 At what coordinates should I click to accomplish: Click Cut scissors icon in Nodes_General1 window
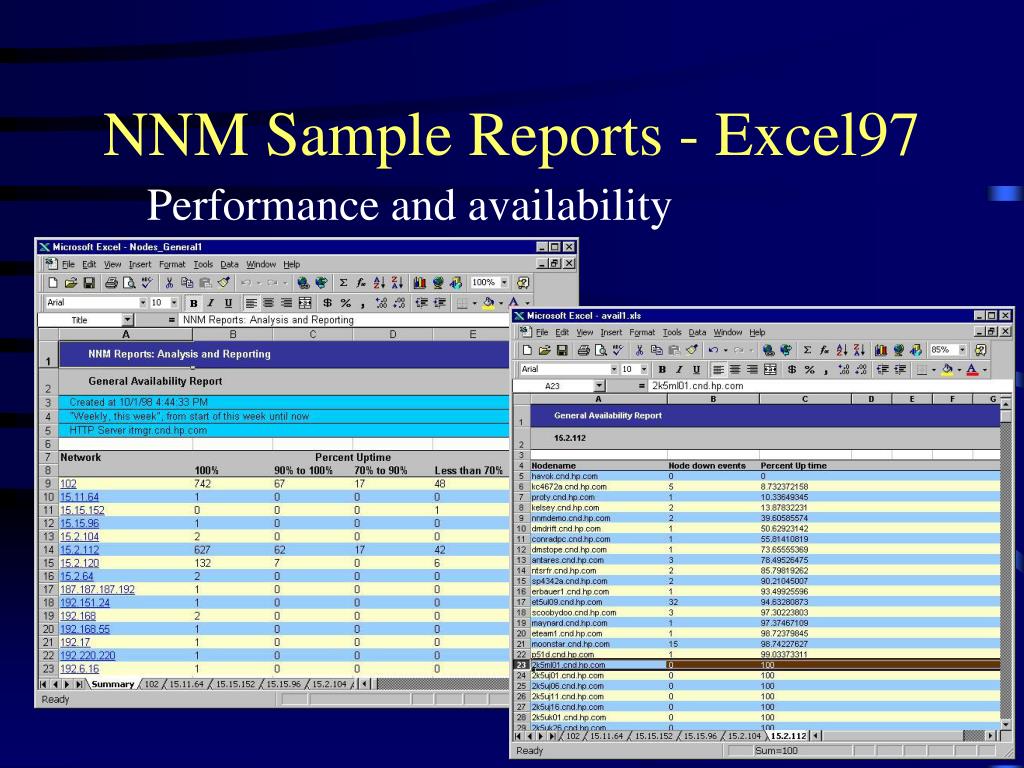pos(169,283)
